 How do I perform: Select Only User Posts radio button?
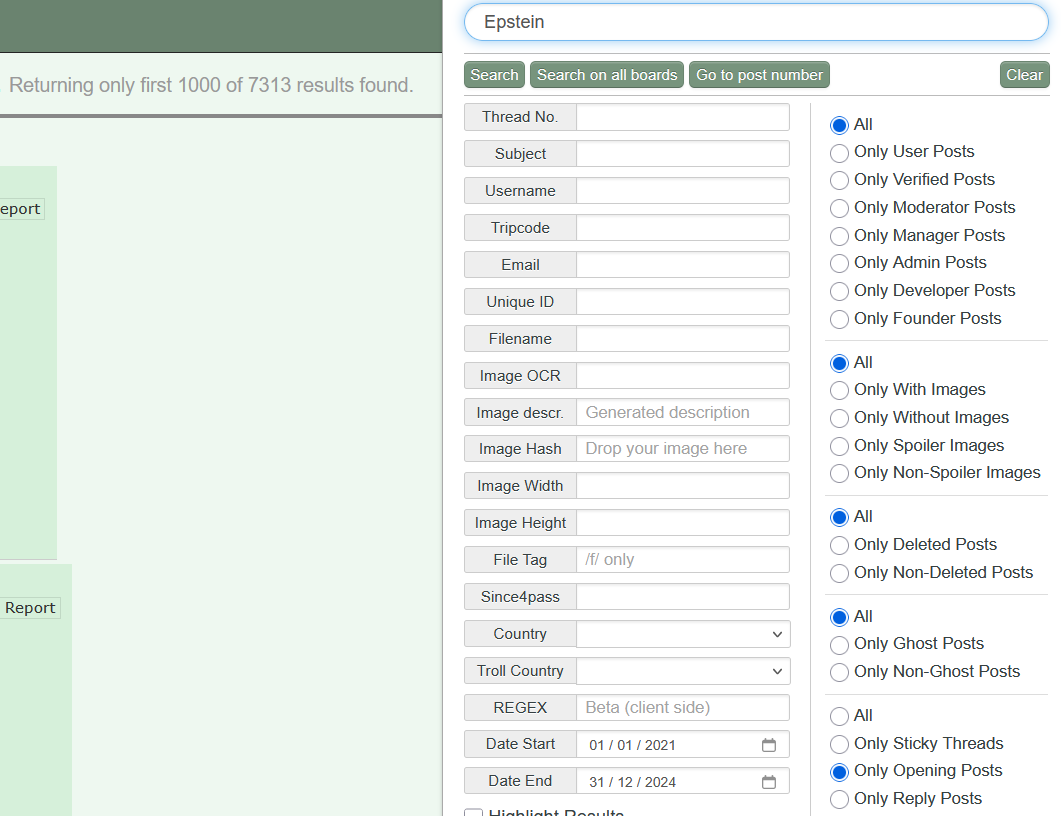pos(839,153)
